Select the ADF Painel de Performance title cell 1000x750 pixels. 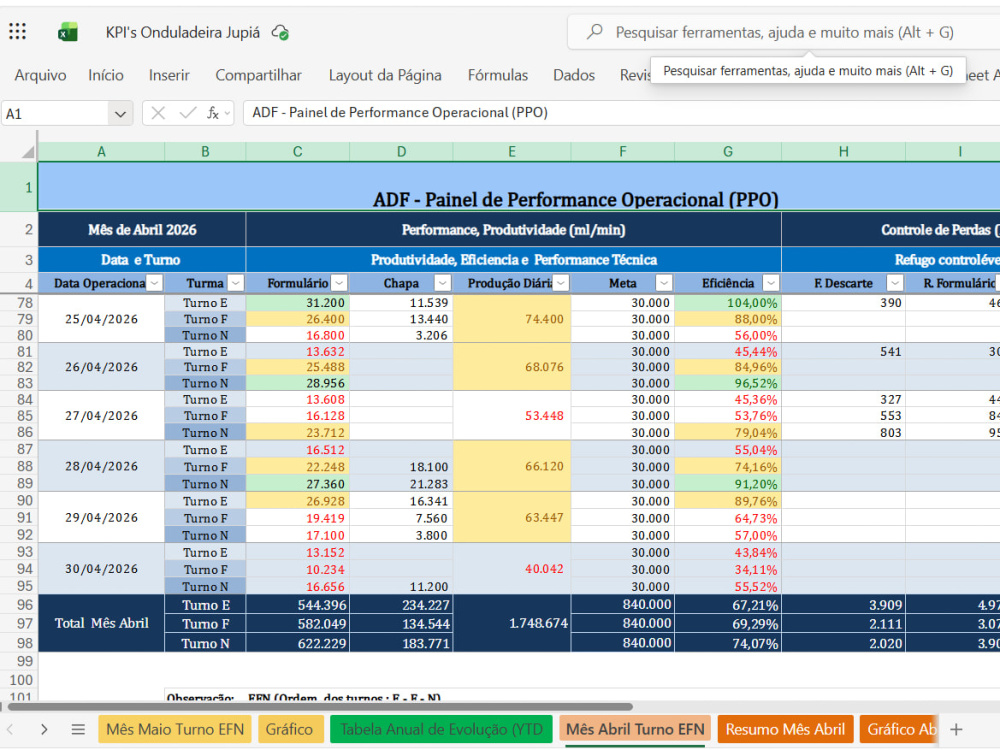(518, 187)
